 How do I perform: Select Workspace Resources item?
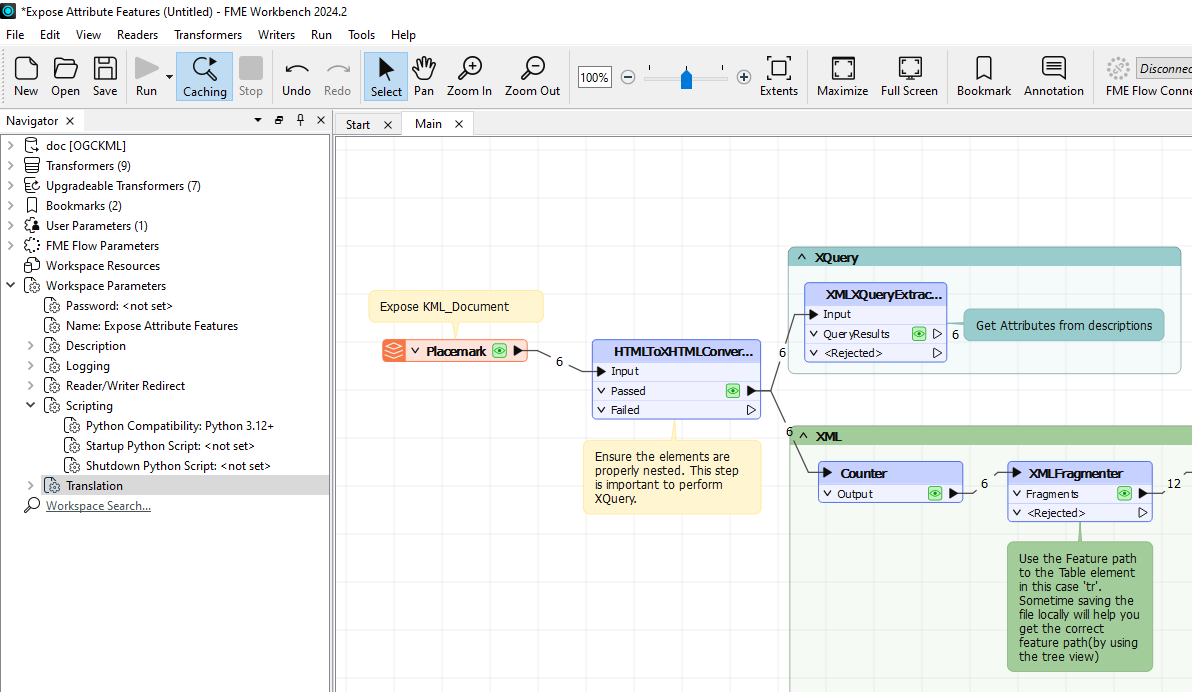(103, 265)
